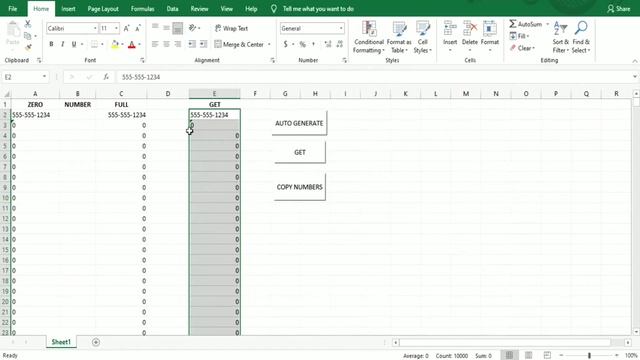Viewport: 640px width, 360px height.
Task: Open Conditional Formatting
Action: point(369,37)
